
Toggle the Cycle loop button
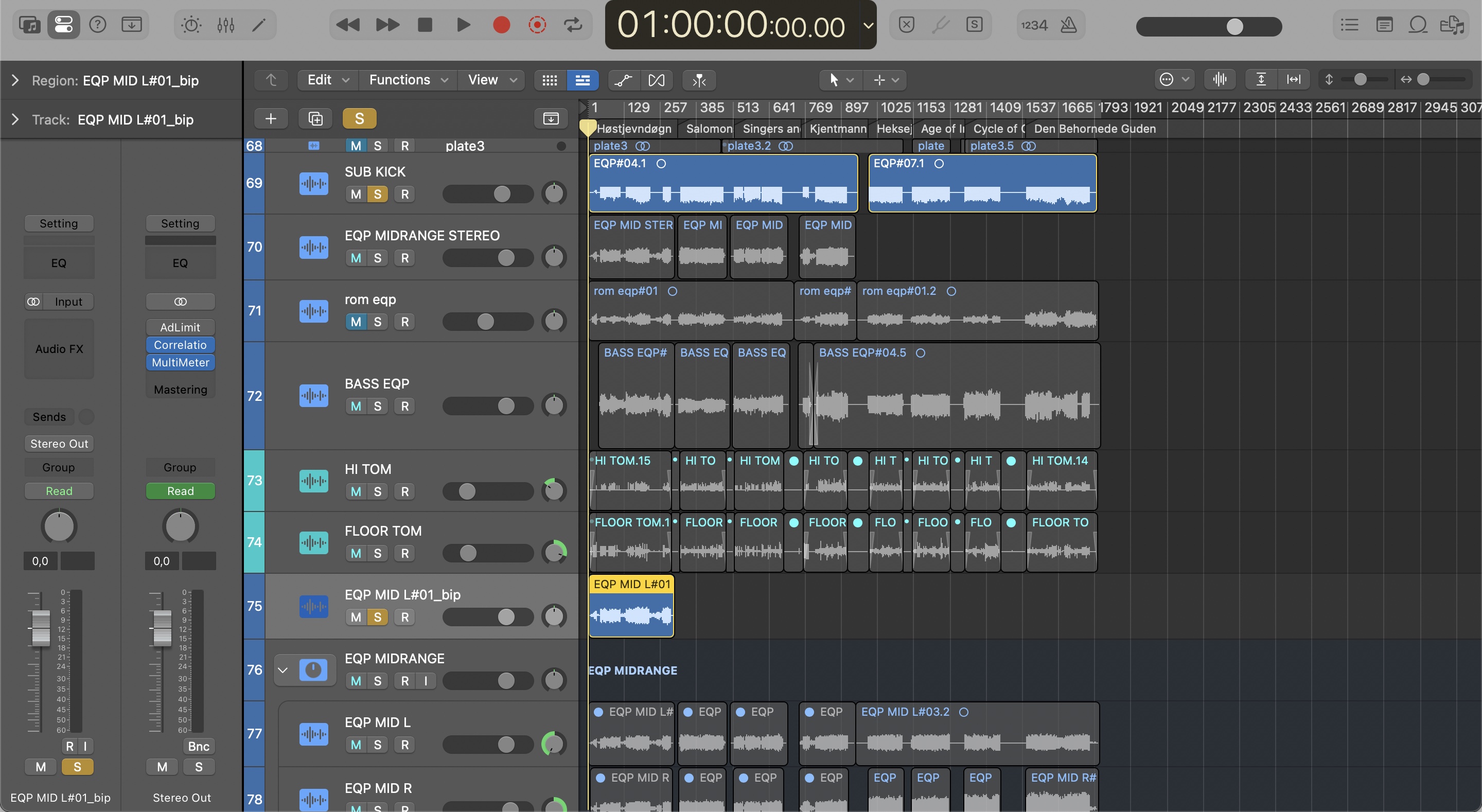(x=572, y=25)
